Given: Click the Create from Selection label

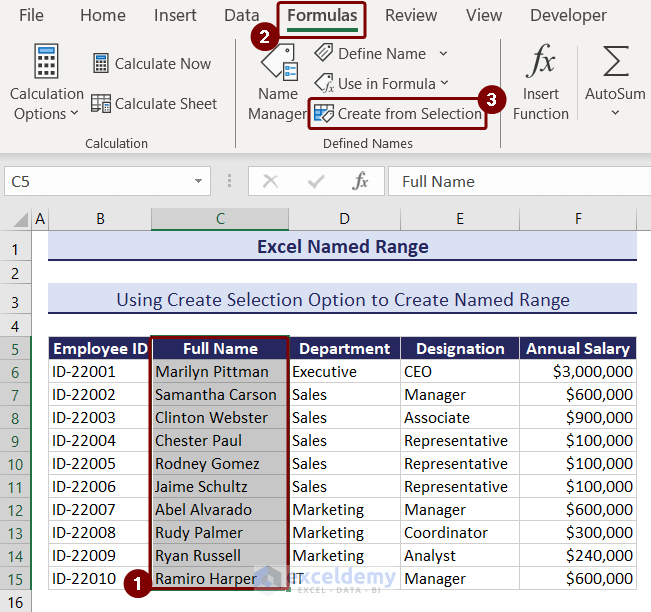Looking at the screenshot, I should pos(409,113).
